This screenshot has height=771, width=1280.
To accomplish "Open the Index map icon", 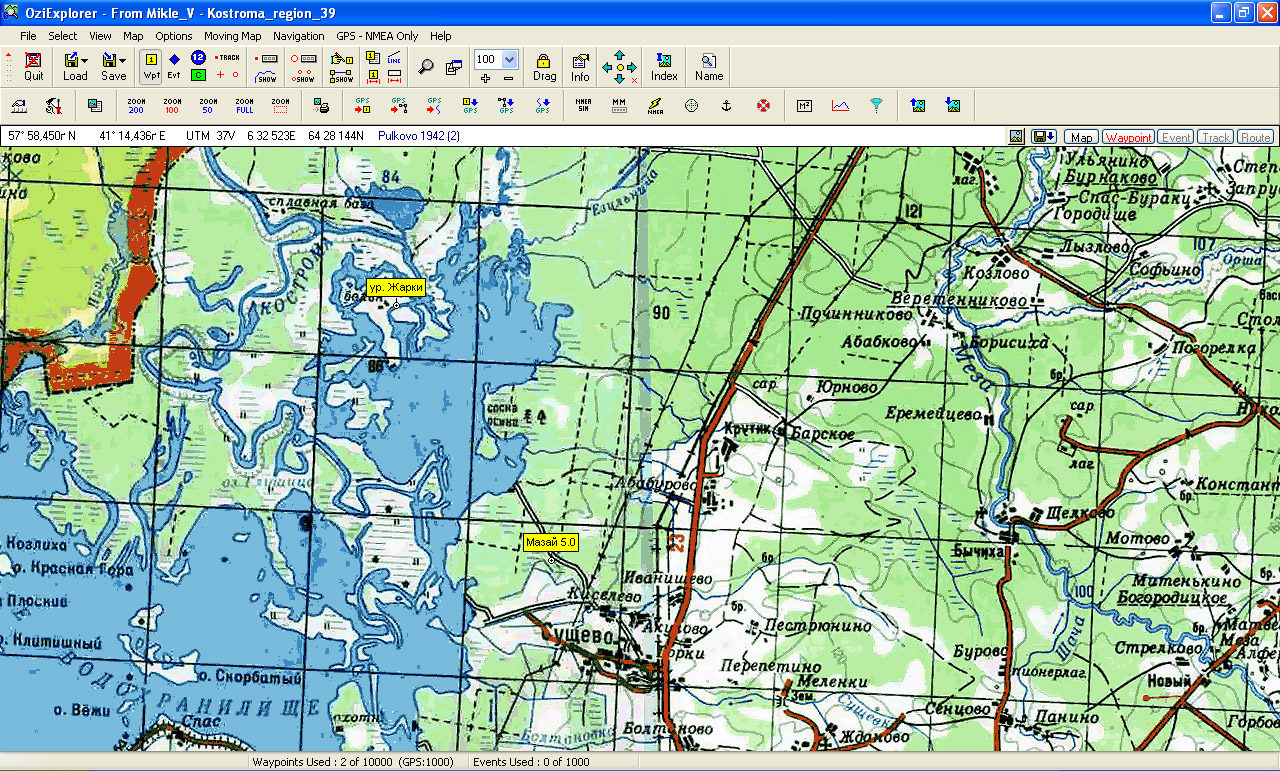I will [664, 66].
